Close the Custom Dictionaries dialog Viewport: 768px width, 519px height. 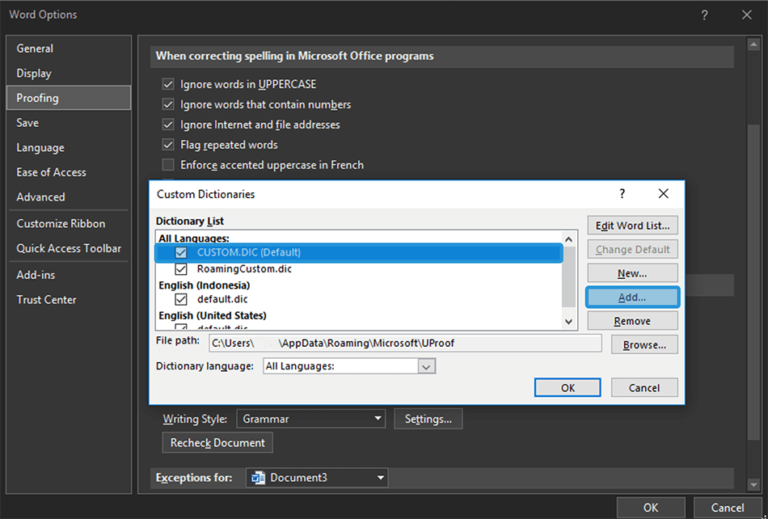663,193
